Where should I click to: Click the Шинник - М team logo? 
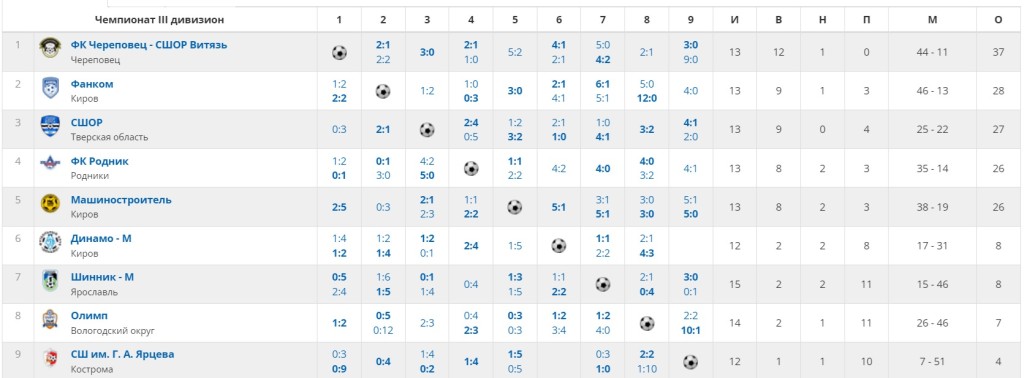point(50,280)
